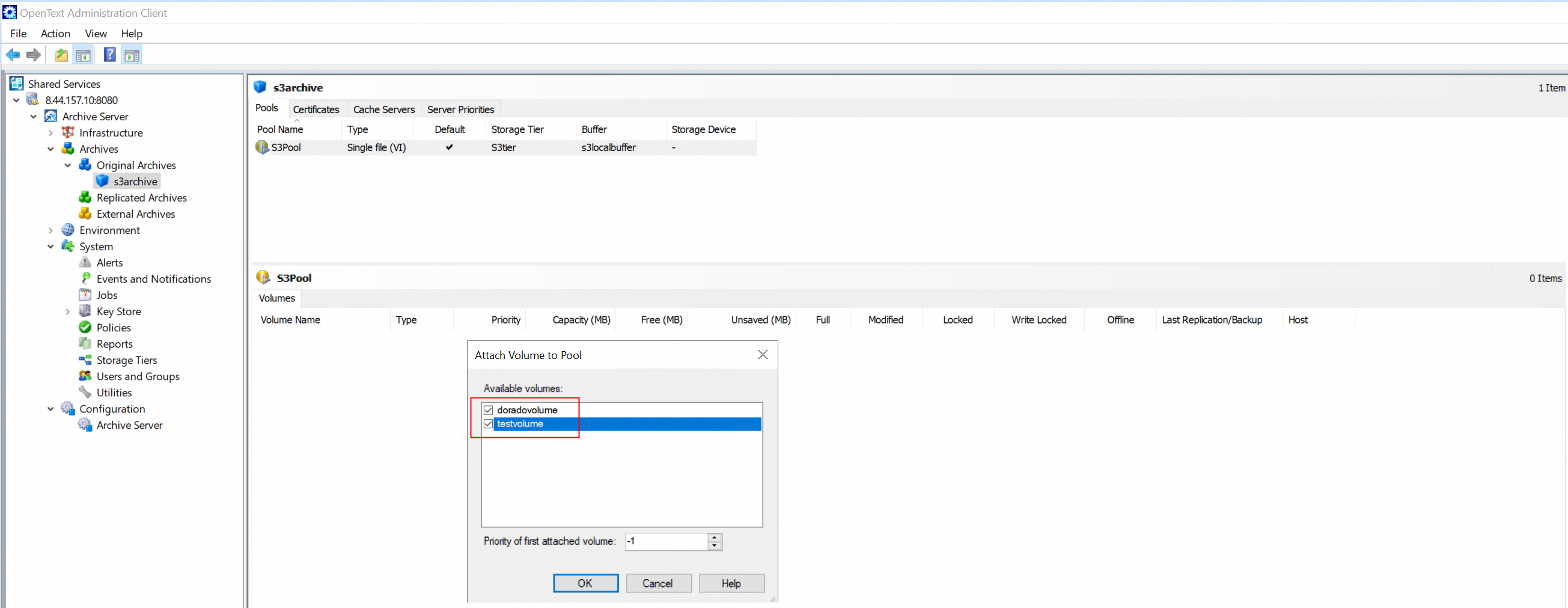
Task: Toggle the action pane toolbar icon
Action: (132, 55)
